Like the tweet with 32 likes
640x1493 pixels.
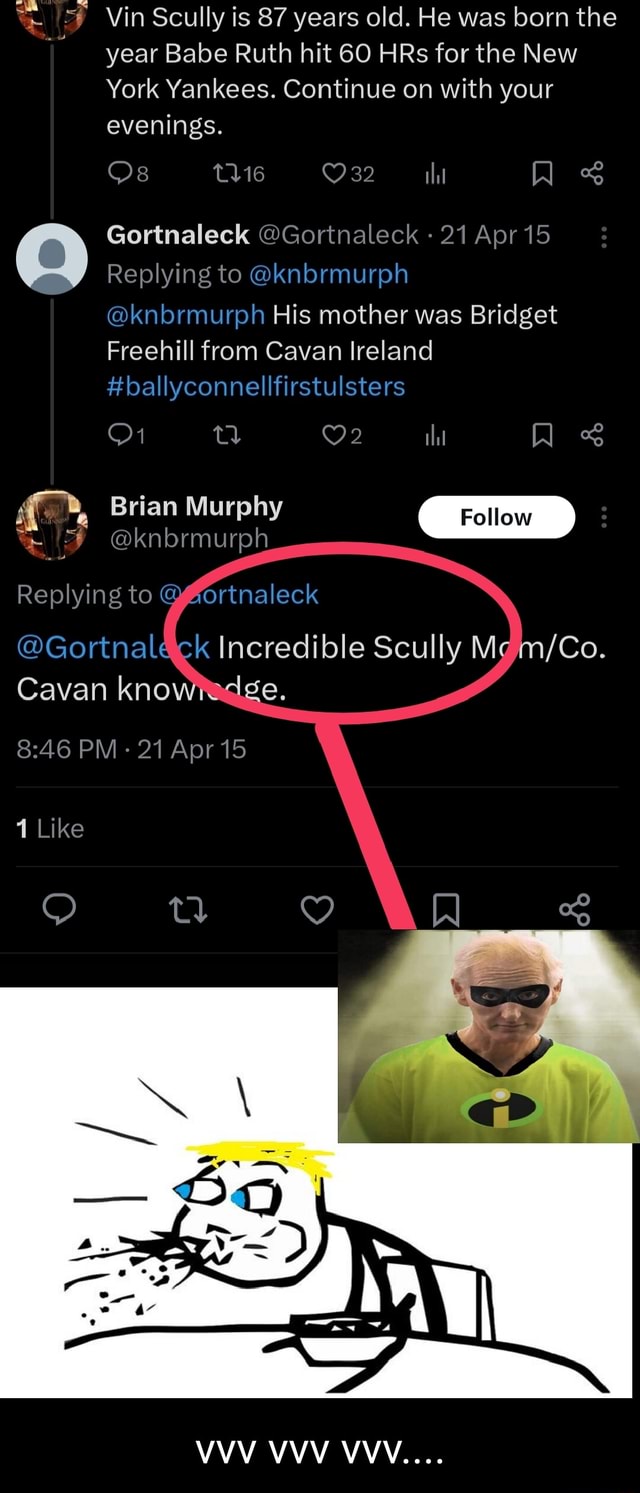[332, 175]
